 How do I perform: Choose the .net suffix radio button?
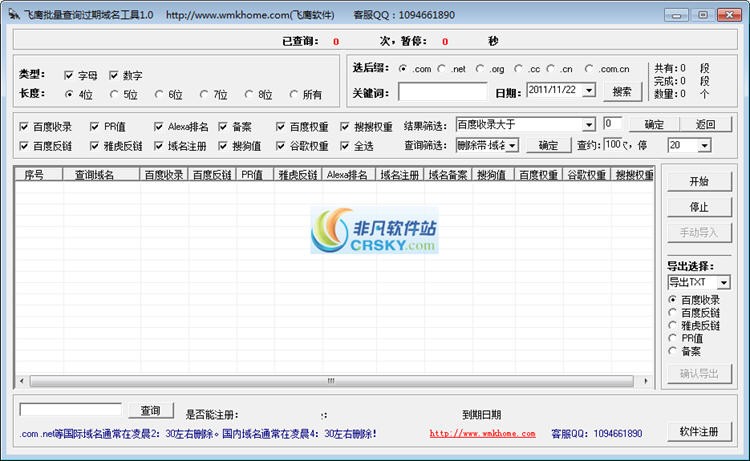click(441, 69)
